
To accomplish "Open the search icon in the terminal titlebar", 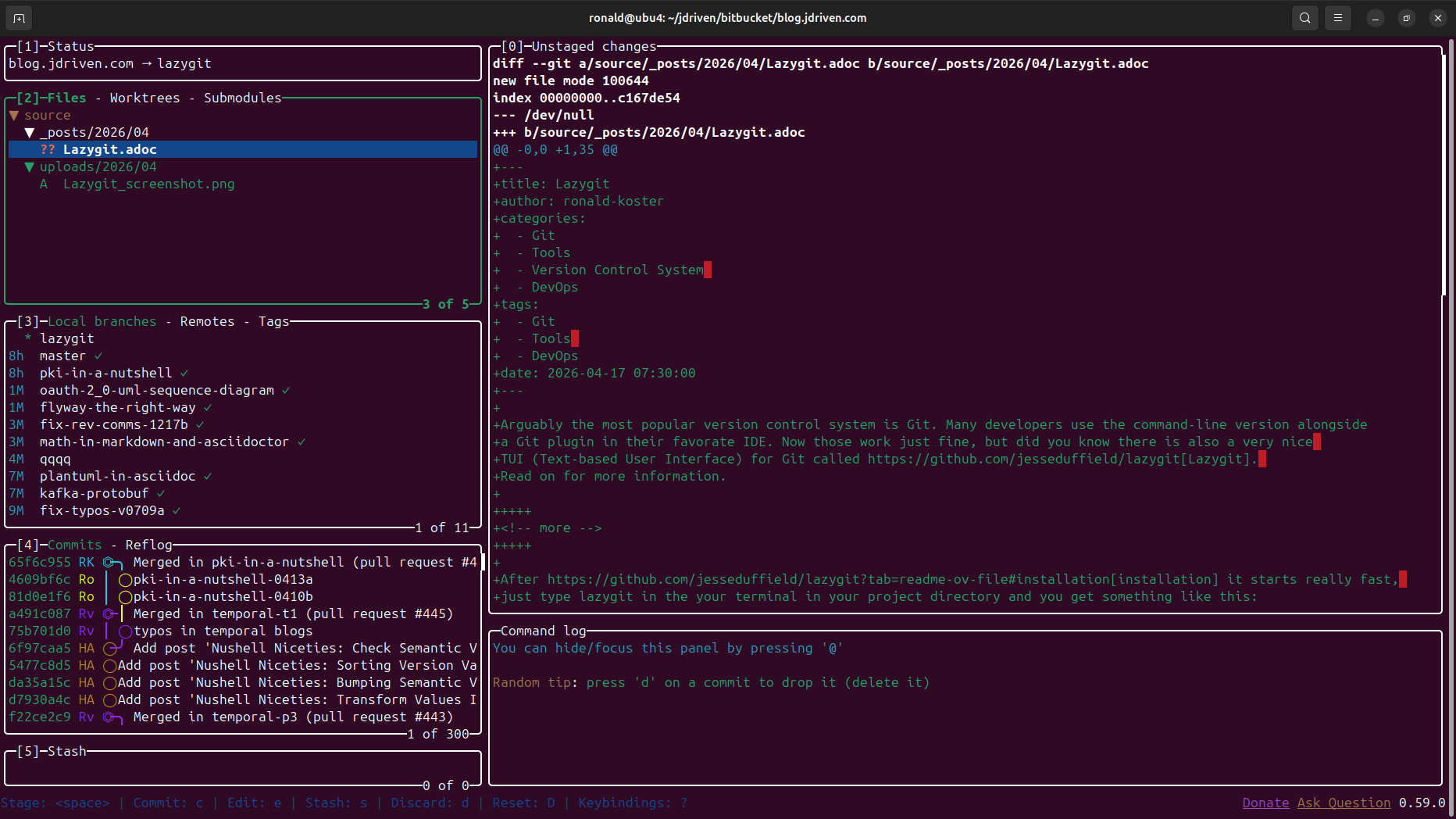I will tap(1304, 17).
